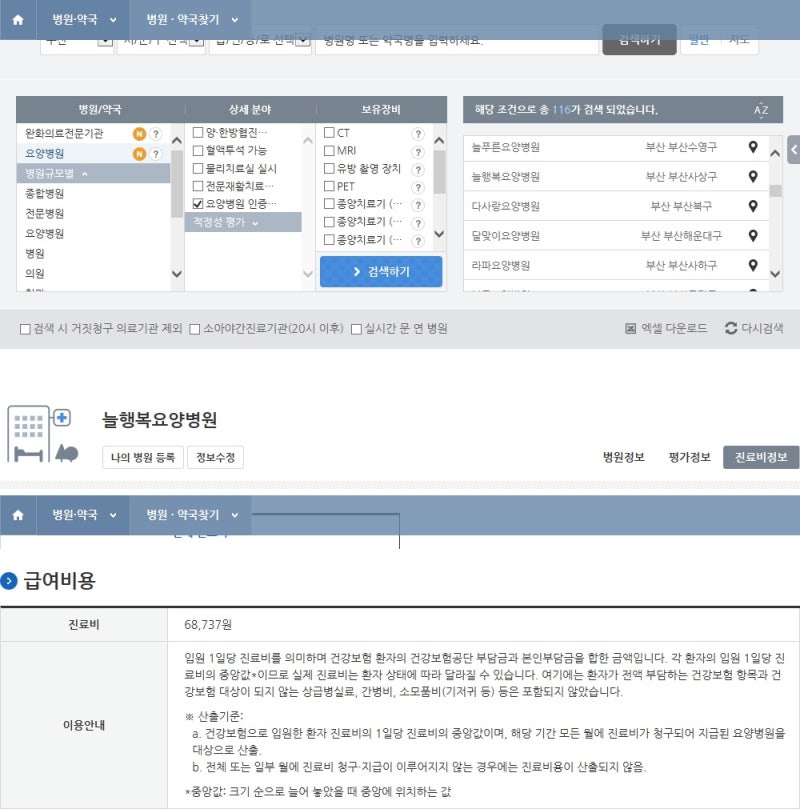Open map pin for 다사랑요양병원
Image resolution: width=800 pixels, height=809 pixels.
coord(753,206)
